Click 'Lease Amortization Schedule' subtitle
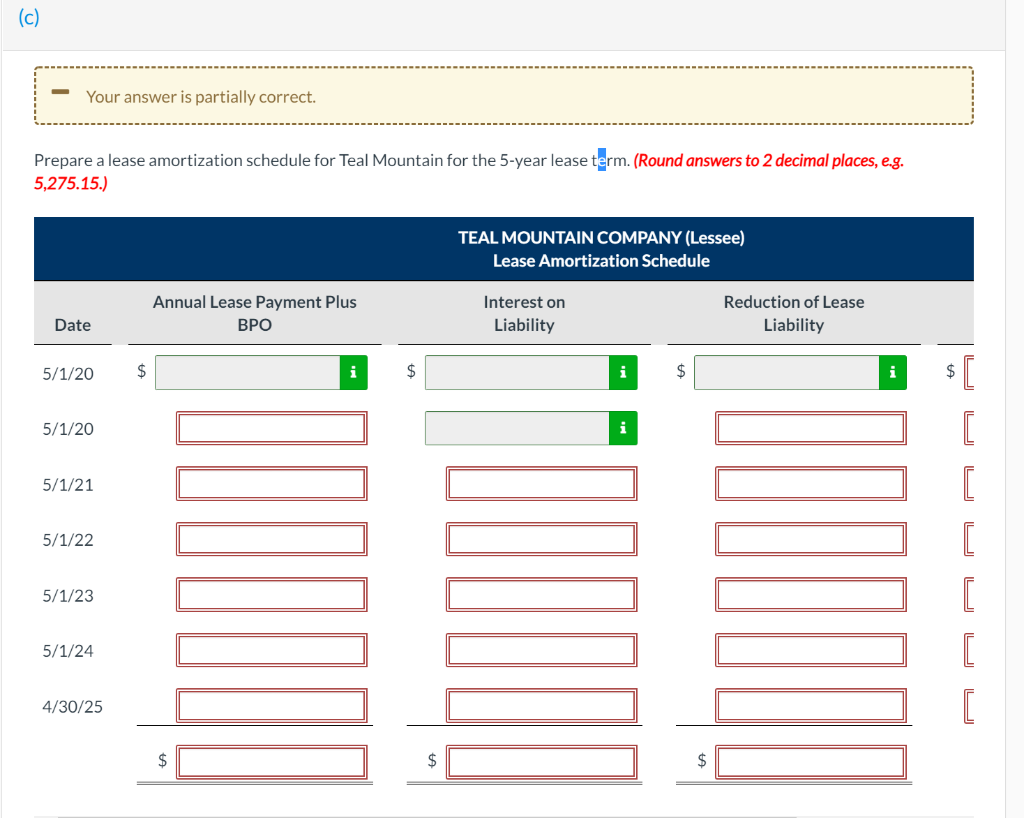Screen dimensions: 1024x818 pos(601,260)
